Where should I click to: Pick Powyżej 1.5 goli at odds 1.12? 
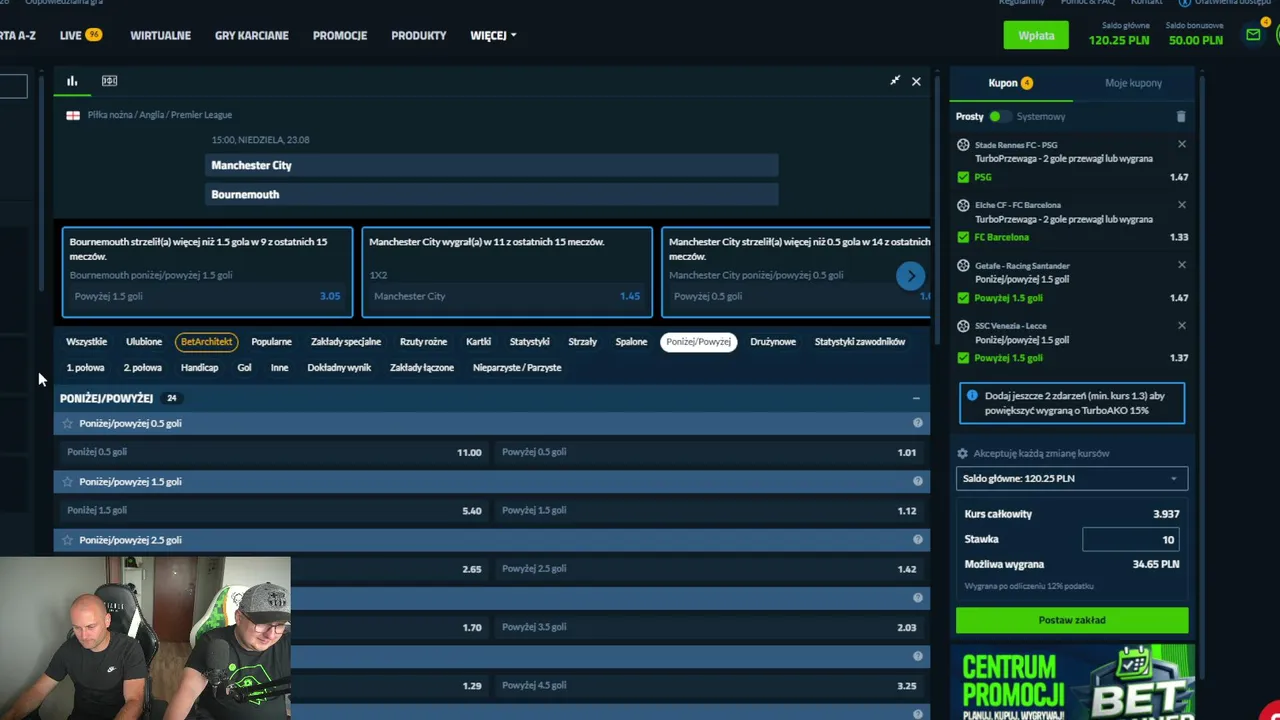tap(709, 510)
